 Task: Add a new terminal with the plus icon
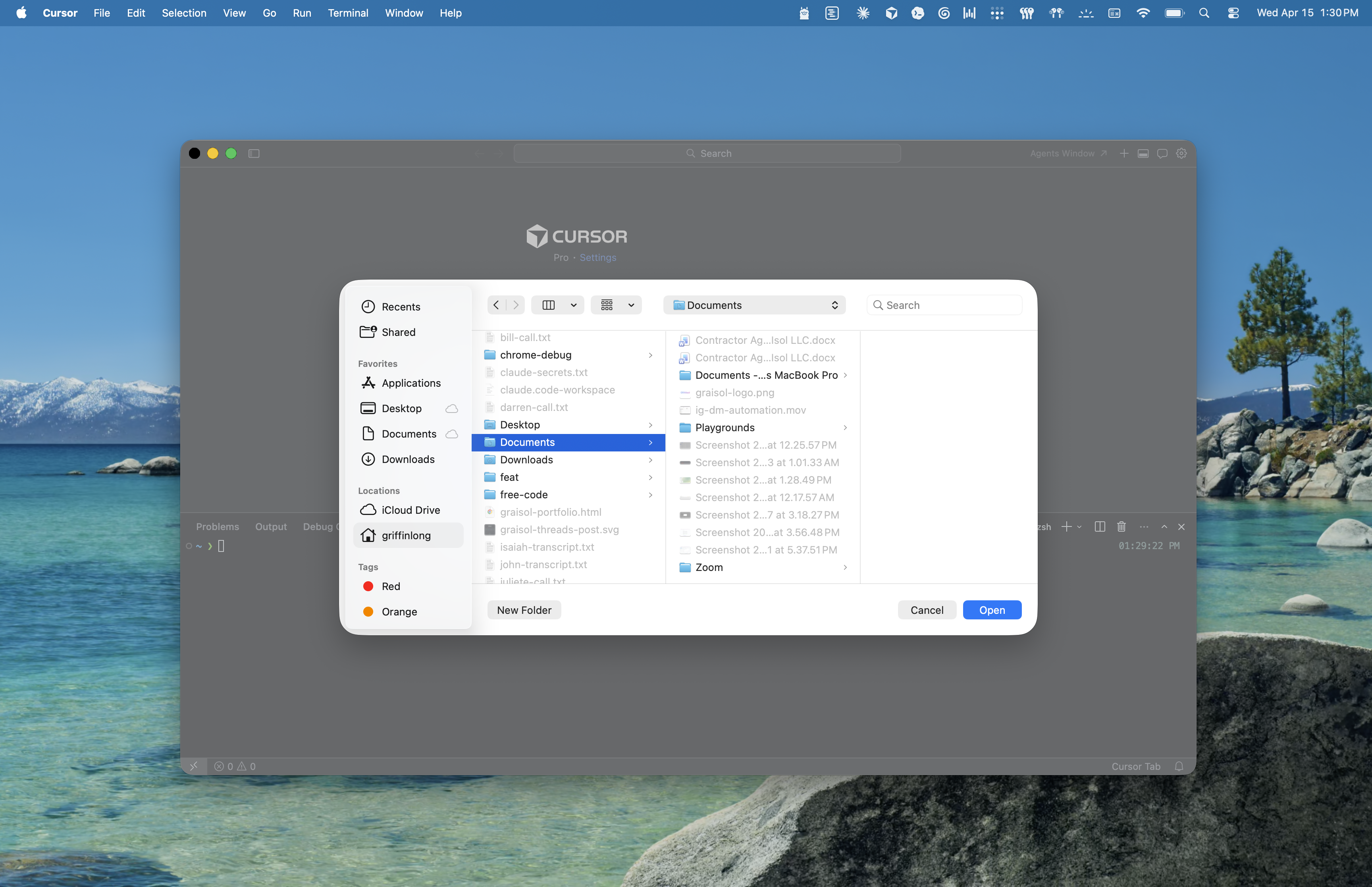point(1067,526)
